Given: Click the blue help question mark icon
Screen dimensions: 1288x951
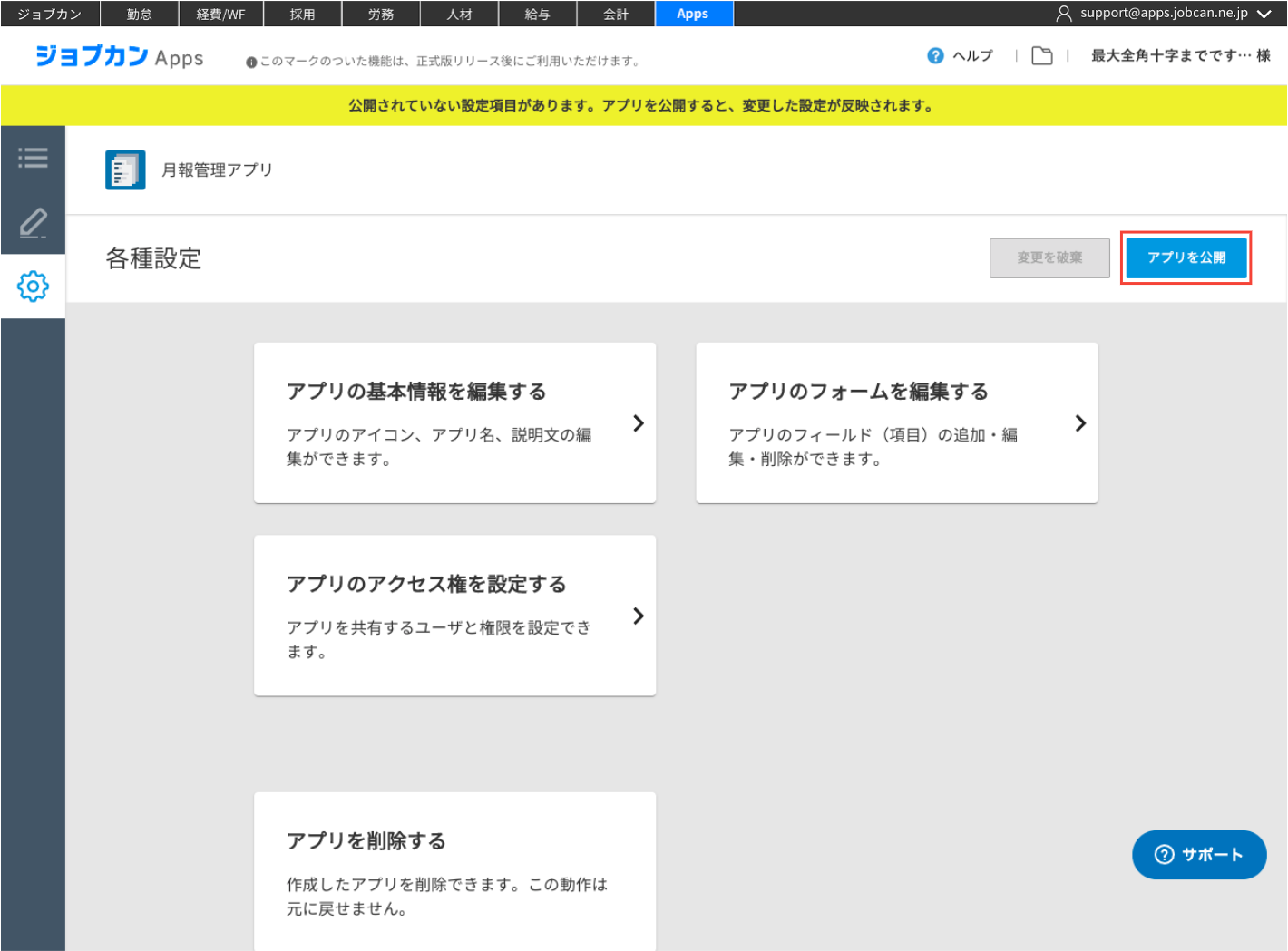Looking at the screenshot, I should coord(935,56).
